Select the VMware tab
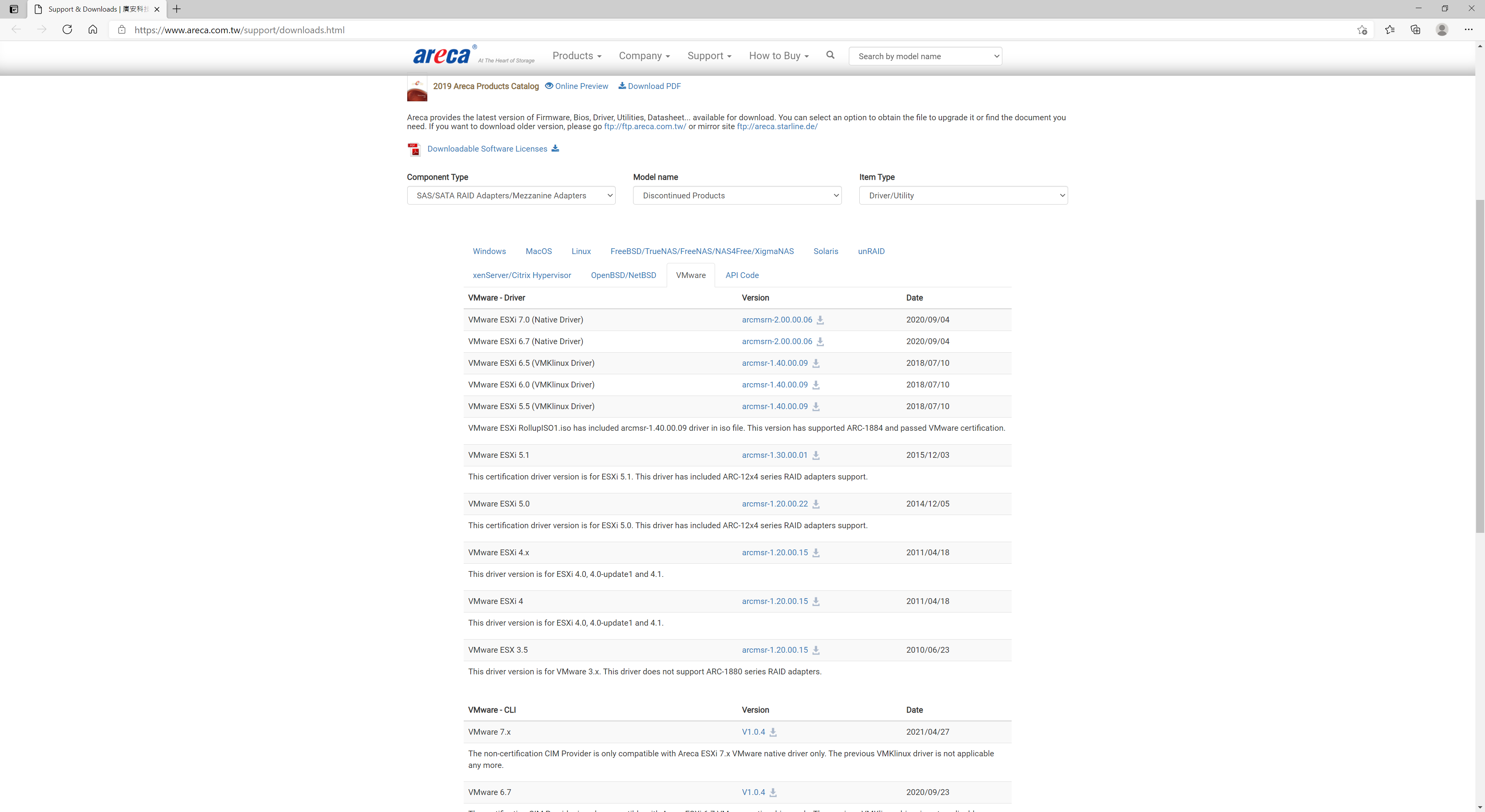1485x812 pixels. pyautogui.click(x=691, y=275)
